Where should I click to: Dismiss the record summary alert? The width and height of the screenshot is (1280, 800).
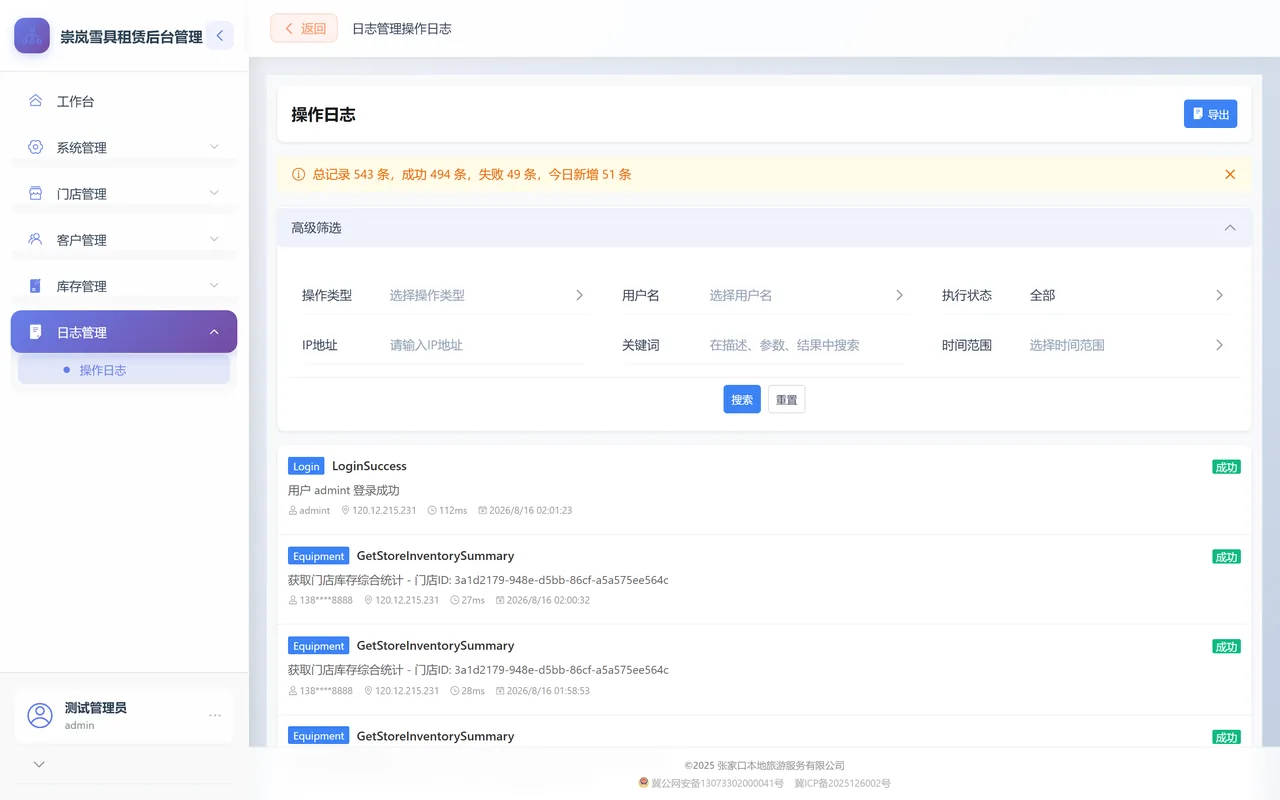[x=1230, y=174]
